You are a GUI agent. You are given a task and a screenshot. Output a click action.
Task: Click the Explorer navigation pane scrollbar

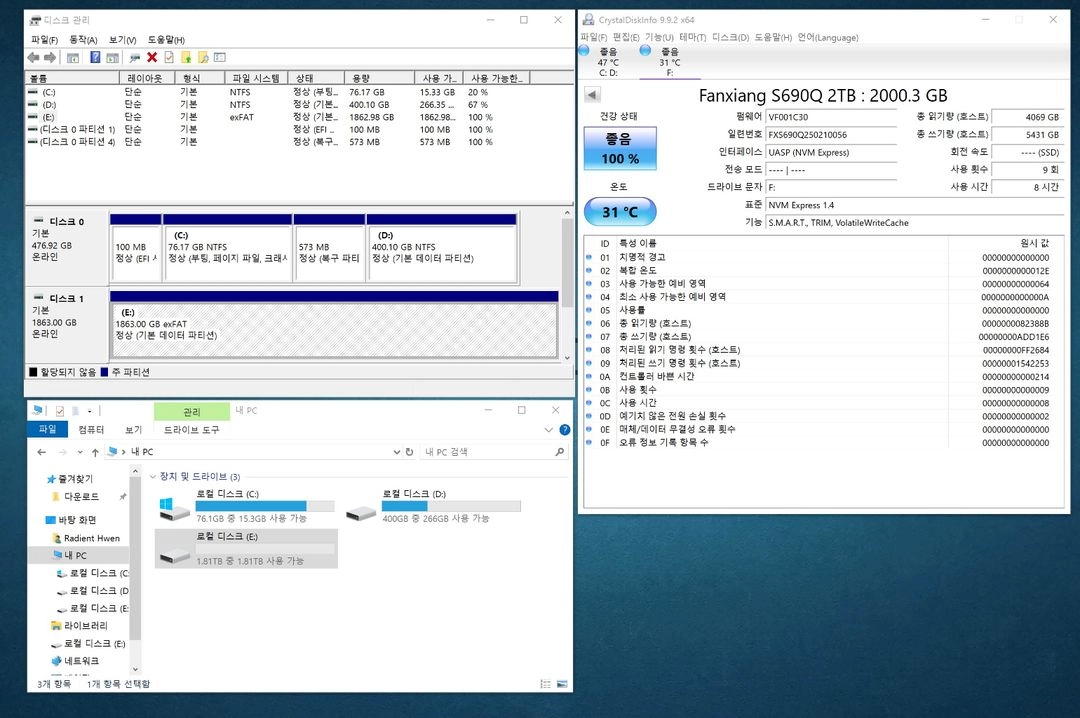click(x=135, y=570)
